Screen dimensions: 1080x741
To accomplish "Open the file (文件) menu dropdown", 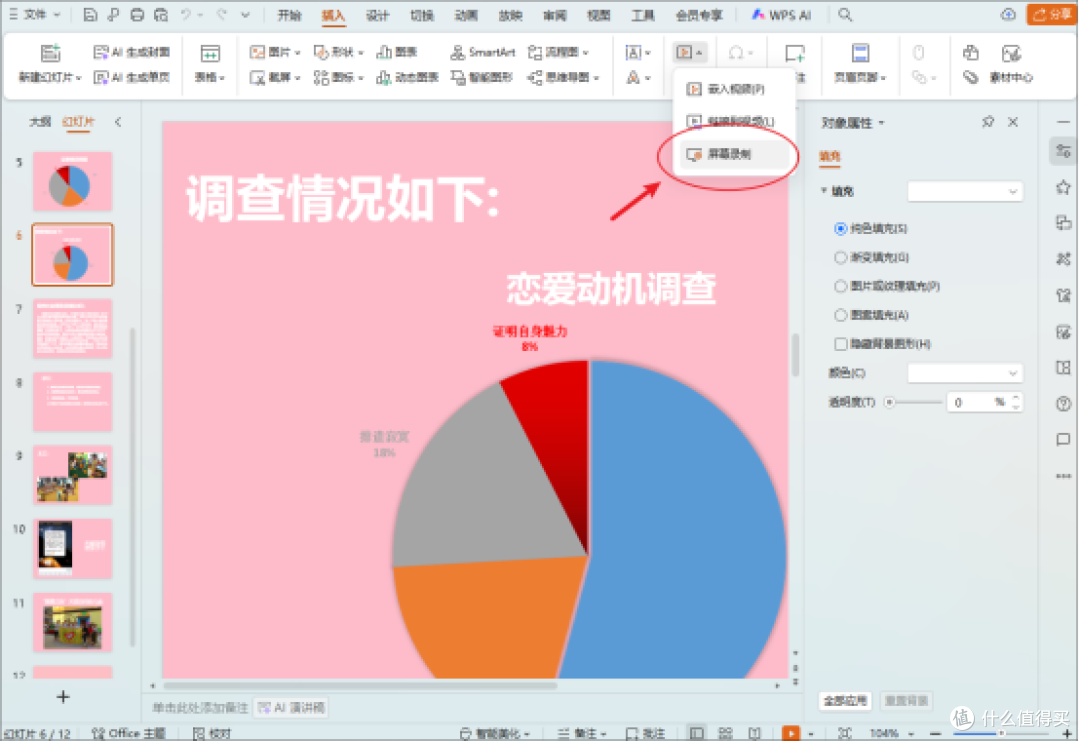I will click(x=36, y=14).
